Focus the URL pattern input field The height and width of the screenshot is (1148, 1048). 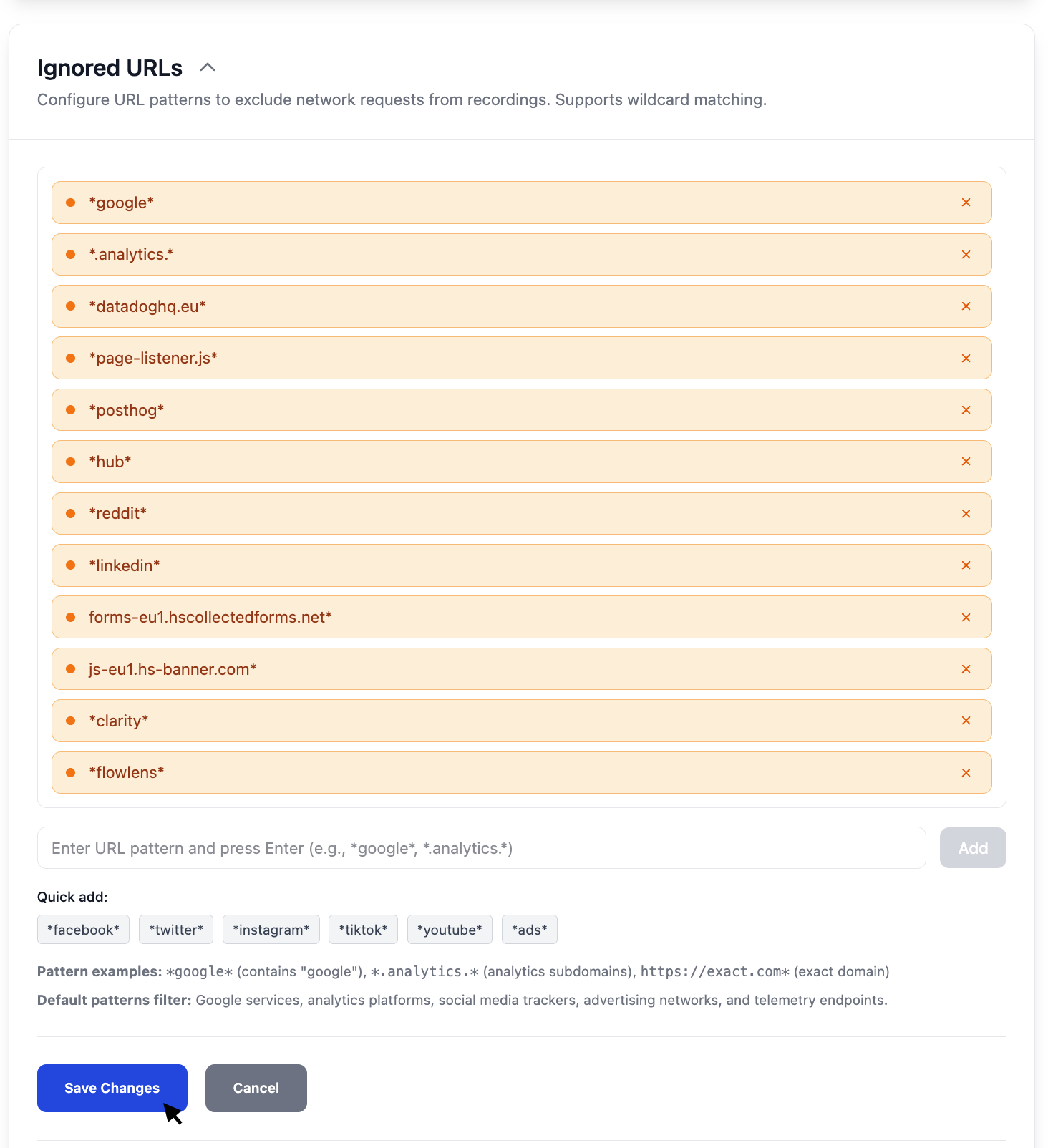481,848
